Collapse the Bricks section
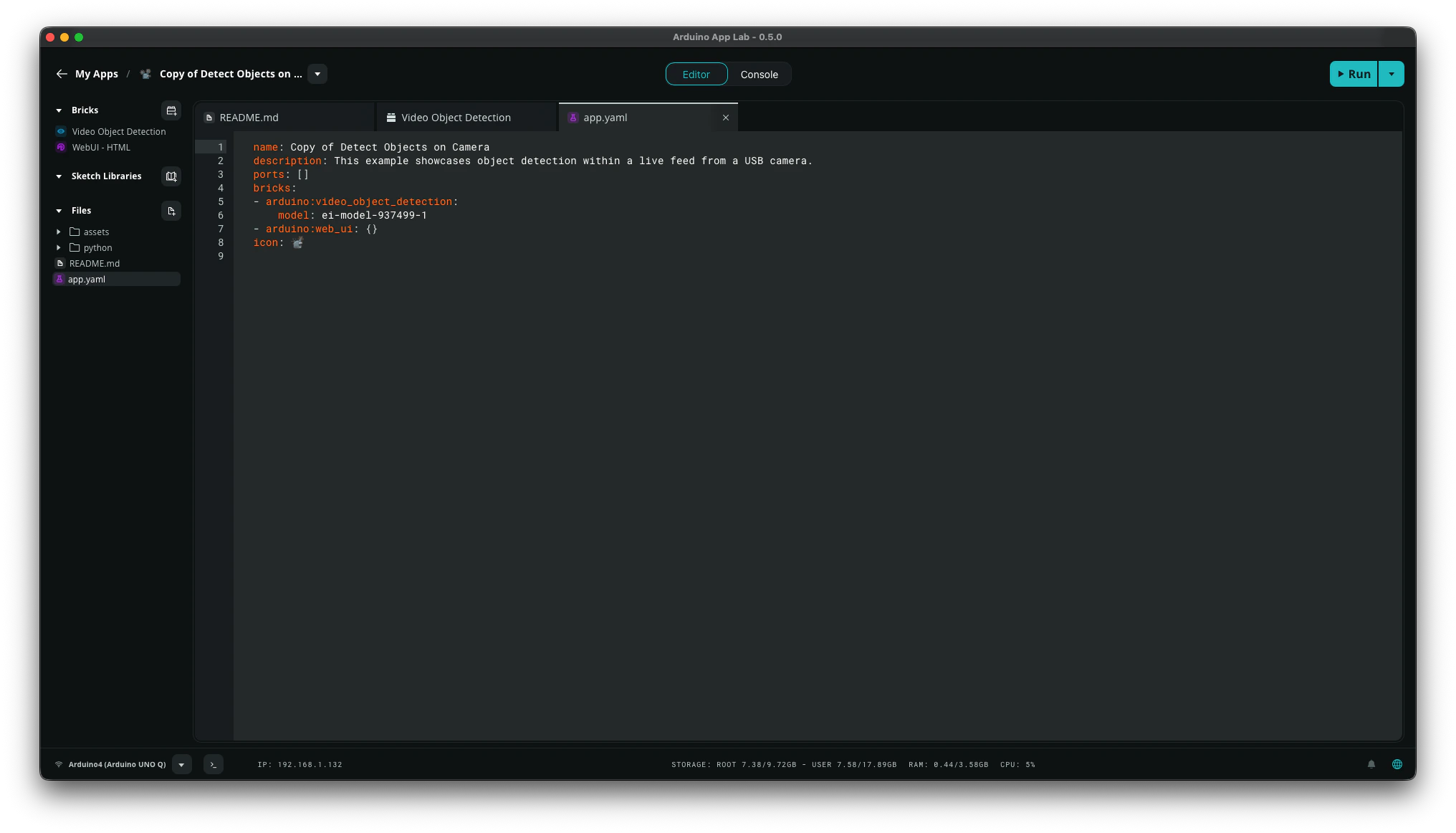 click(x=59, y=110)
